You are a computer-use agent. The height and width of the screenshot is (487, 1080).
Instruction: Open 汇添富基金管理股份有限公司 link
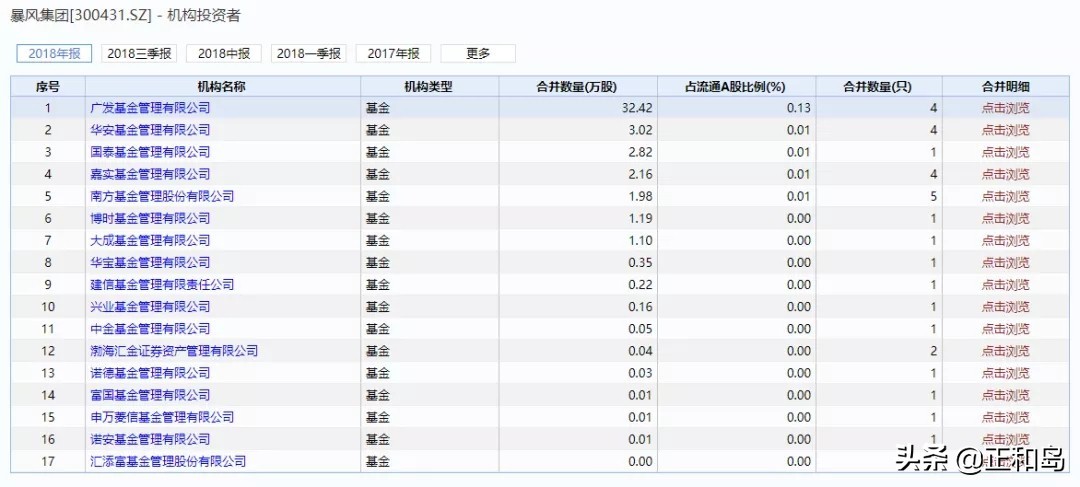point(168,461)
